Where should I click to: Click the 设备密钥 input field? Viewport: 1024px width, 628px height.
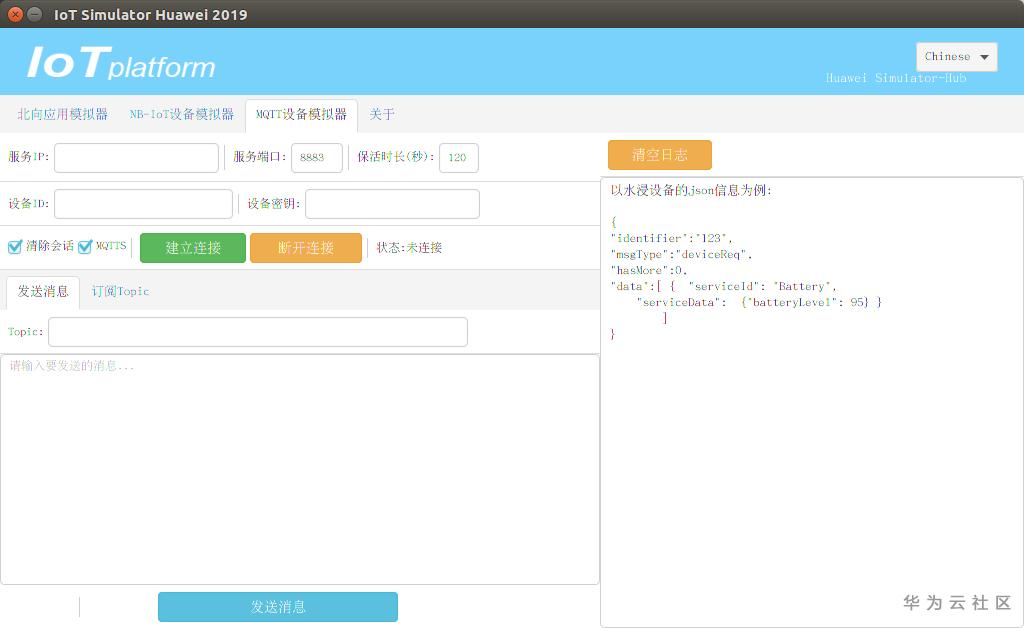[392, 204]
